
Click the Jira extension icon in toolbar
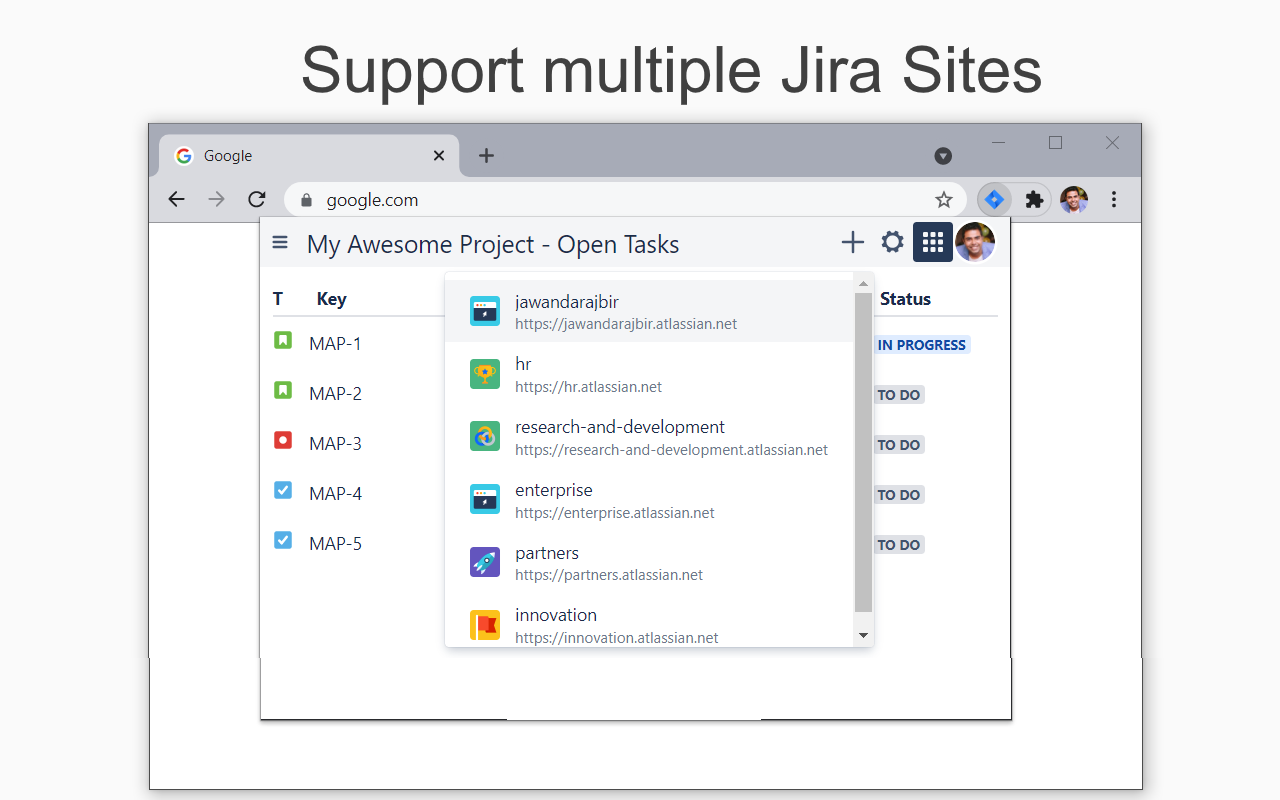point(994,200)
